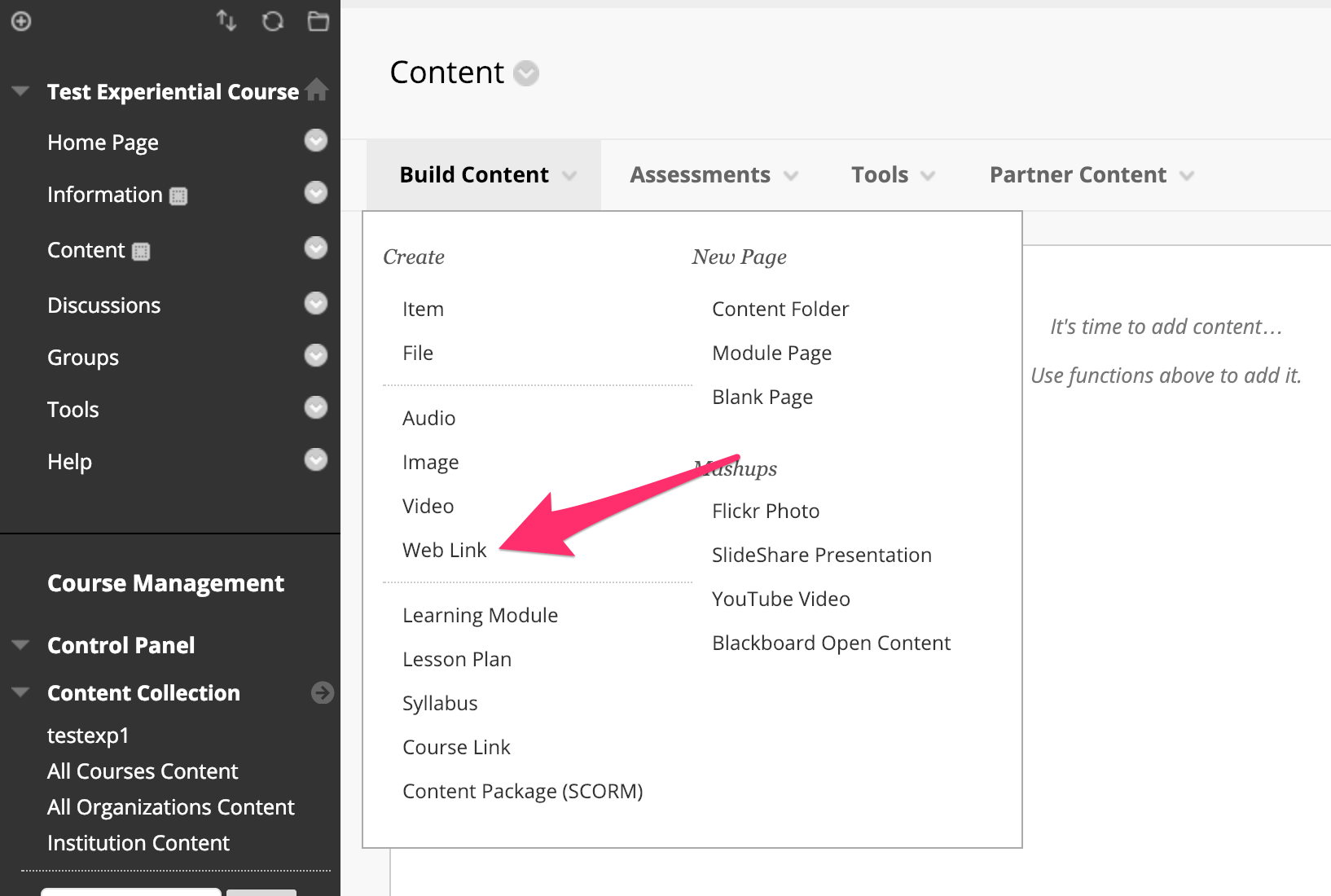1331x896 pixels.
Task: Open Groups in course menu
Action: point(83,358)
